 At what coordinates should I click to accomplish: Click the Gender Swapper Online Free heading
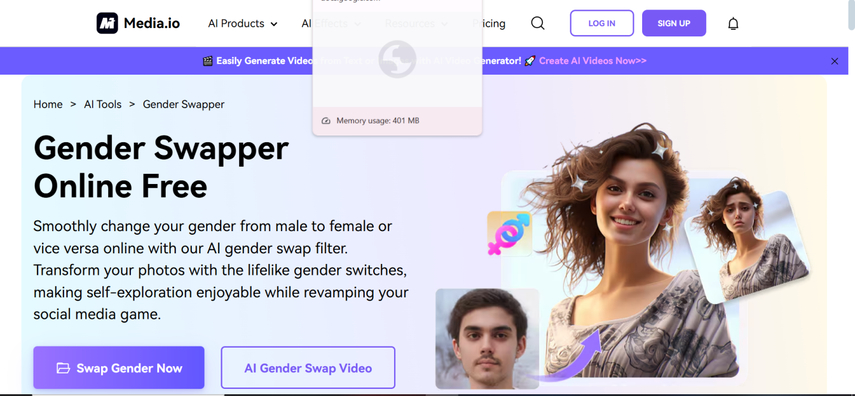[x=161, y=167]
